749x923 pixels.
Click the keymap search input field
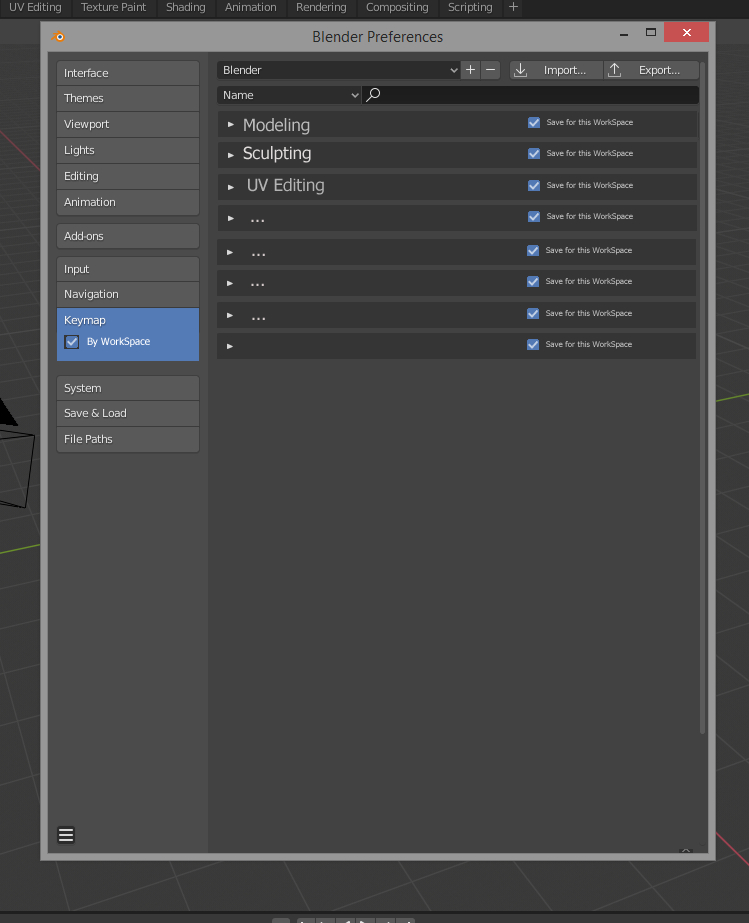(x=530, y=95)
